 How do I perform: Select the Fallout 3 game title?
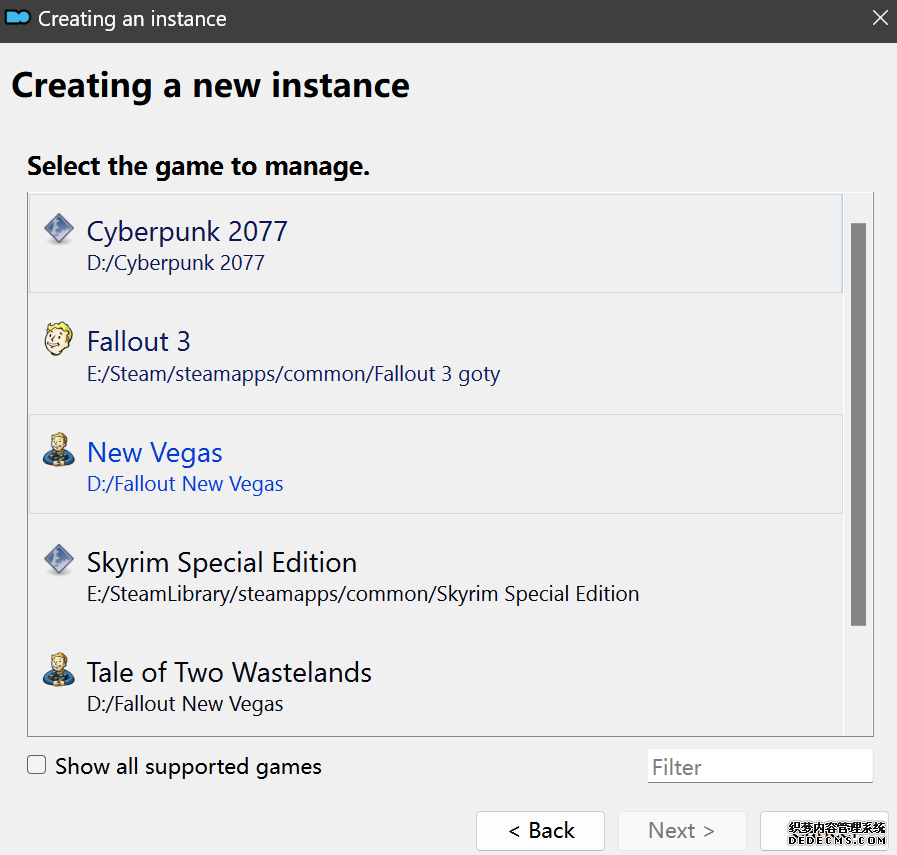point(138,341)
